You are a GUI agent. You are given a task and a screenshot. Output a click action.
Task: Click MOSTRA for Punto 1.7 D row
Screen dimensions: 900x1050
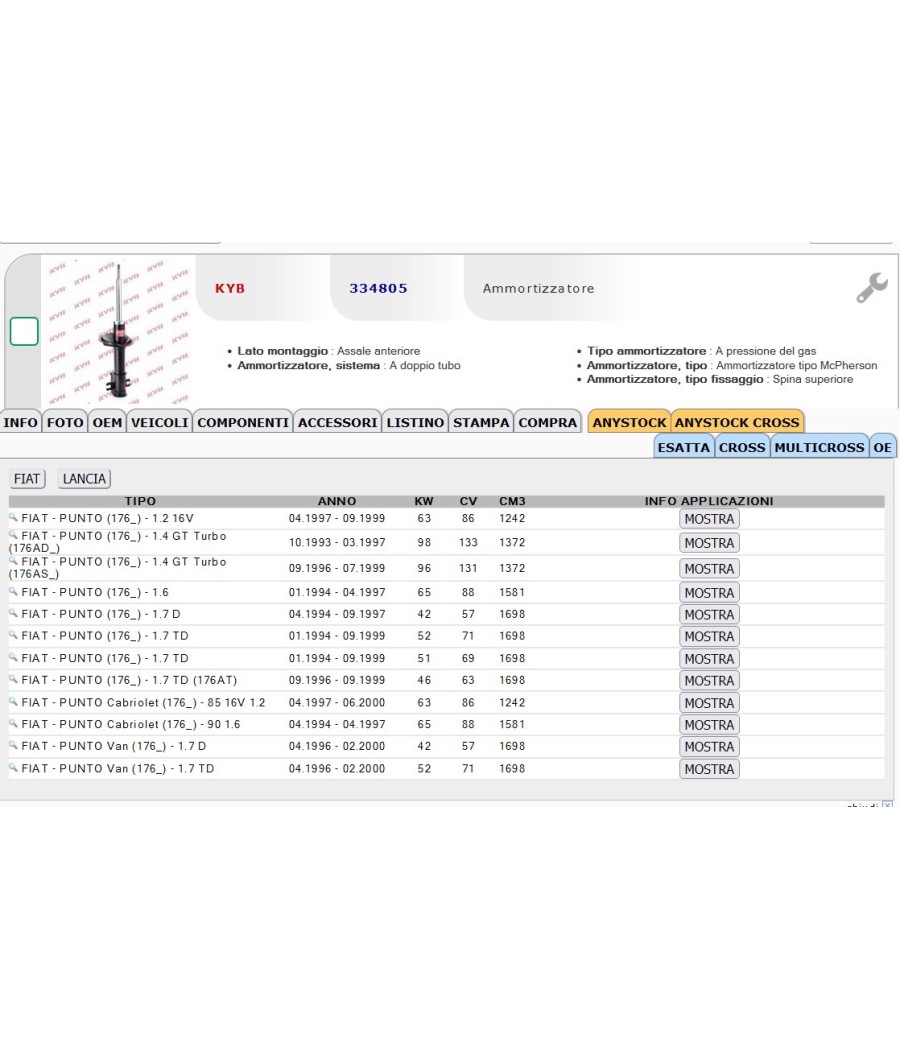pyautogui.click(x=709, y=614)
